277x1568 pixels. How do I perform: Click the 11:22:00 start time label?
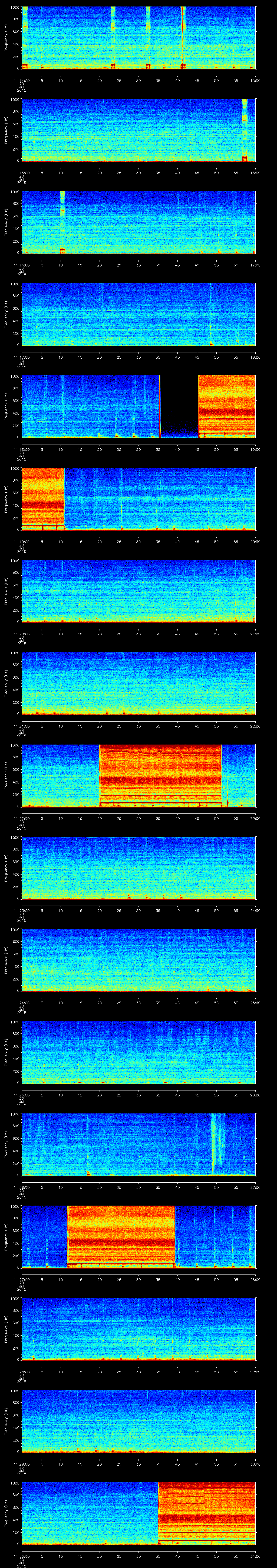[x=22, y=818]
